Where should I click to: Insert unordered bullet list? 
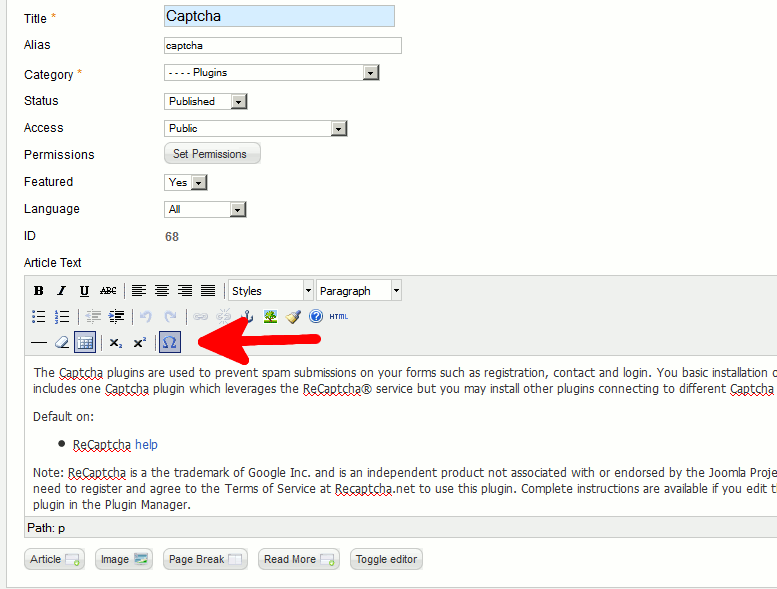coord(39,317)
